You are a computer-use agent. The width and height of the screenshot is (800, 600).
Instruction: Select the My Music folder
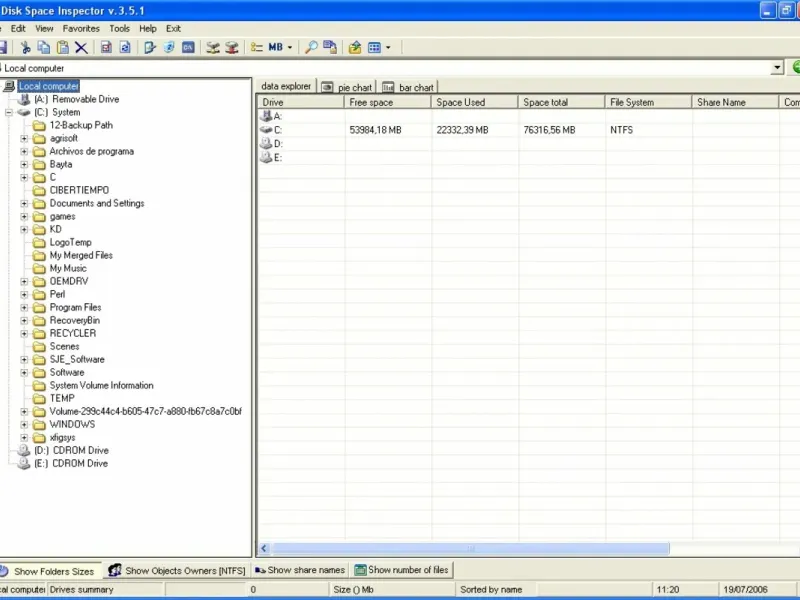click(x=68, y=268)
